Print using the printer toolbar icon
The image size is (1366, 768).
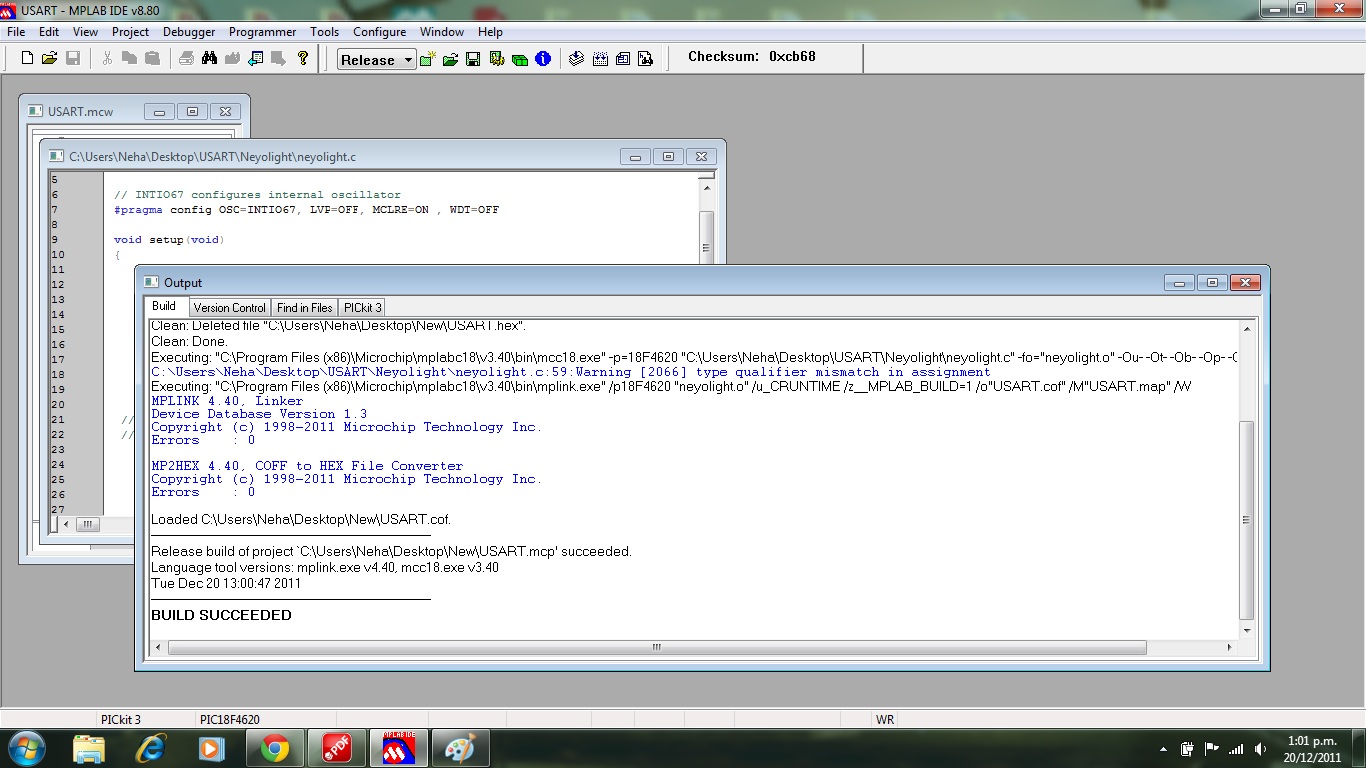coord(186,59)
